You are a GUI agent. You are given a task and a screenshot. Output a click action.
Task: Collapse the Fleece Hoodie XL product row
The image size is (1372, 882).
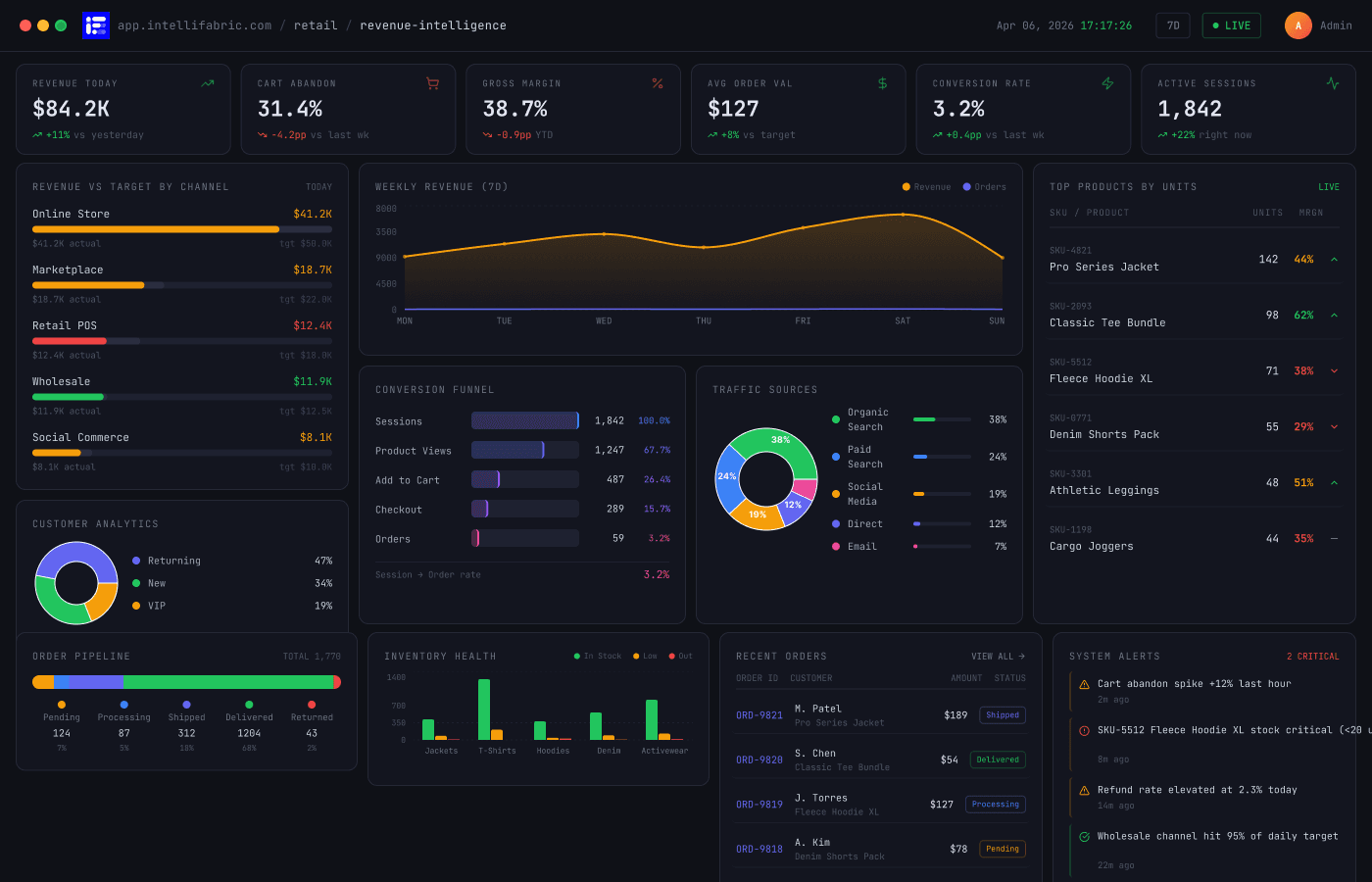[1333, 371]
